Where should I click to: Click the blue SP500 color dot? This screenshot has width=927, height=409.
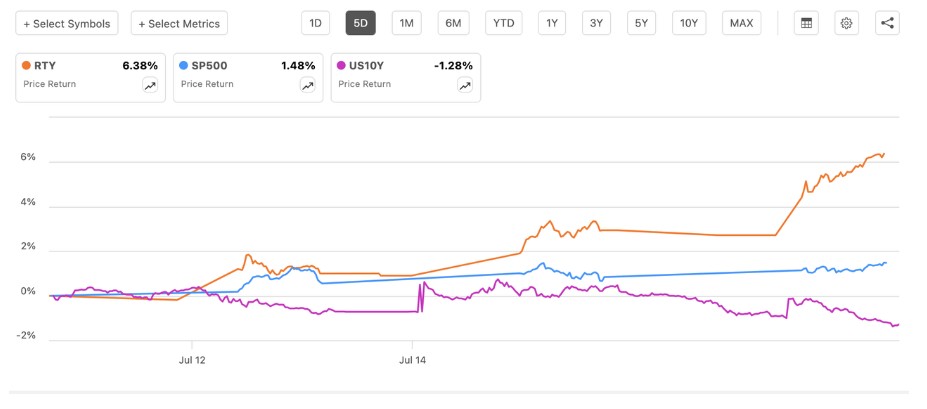[x=184, y=66]
